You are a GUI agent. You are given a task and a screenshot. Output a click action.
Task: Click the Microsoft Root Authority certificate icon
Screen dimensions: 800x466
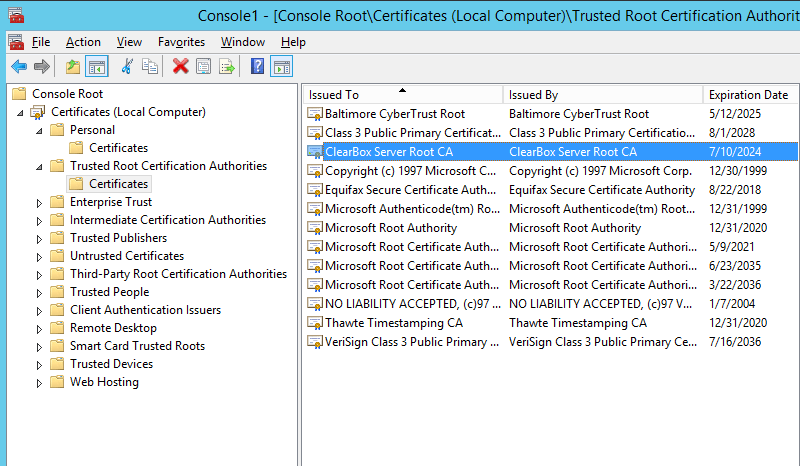point(315,228)
